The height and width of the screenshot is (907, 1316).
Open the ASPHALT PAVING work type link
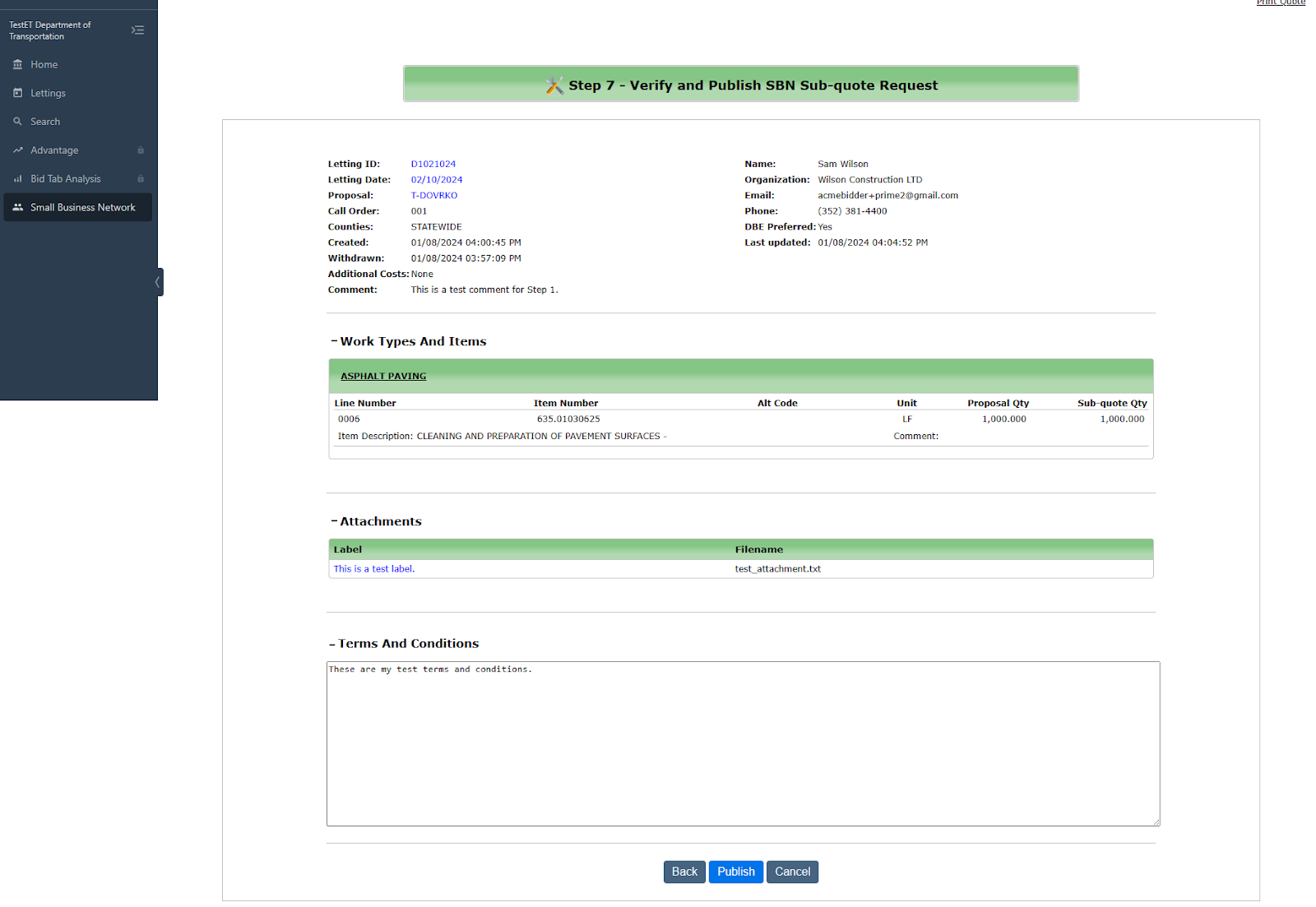[383, 376]
